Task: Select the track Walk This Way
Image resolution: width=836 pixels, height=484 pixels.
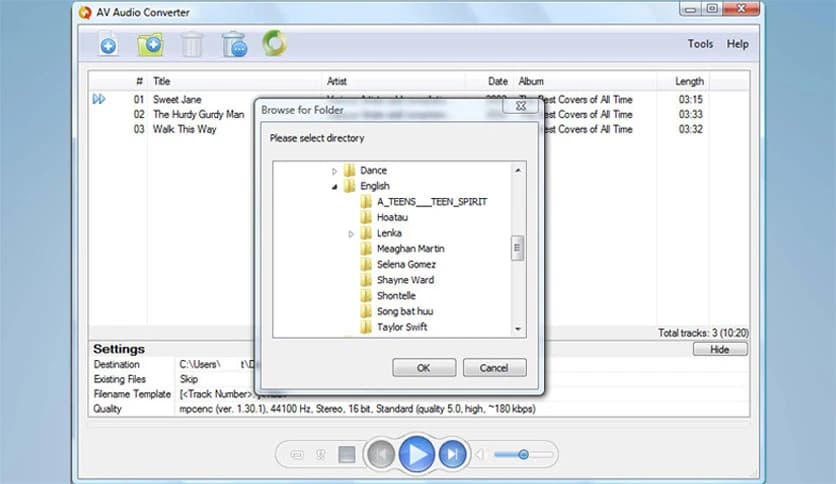Action: pos(184,129)
